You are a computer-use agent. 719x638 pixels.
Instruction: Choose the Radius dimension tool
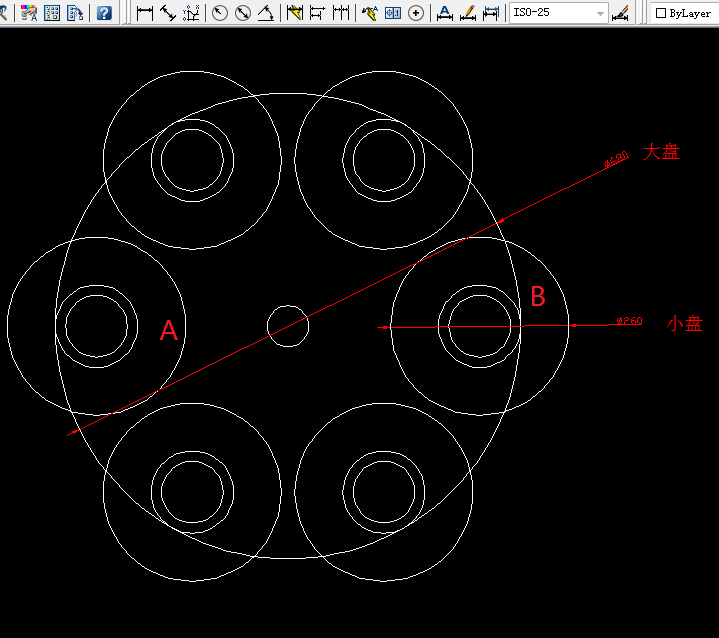click(220, 13)
